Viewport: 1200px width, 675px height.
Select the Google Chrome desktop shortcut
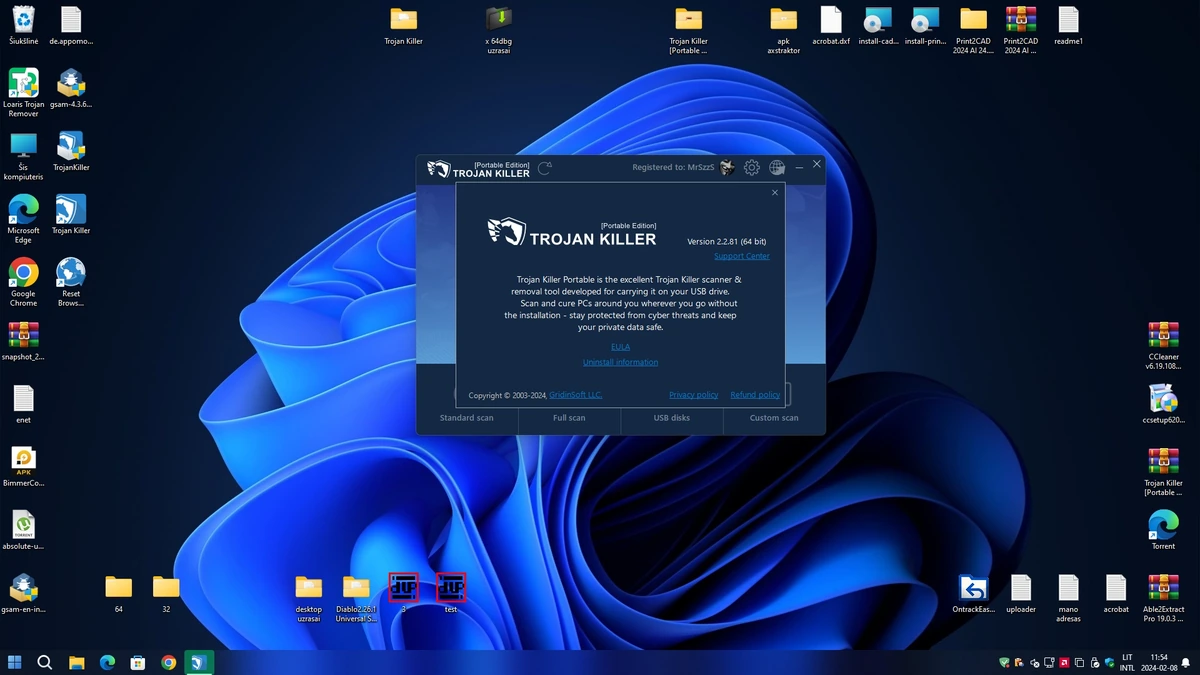tap(23, 282)
